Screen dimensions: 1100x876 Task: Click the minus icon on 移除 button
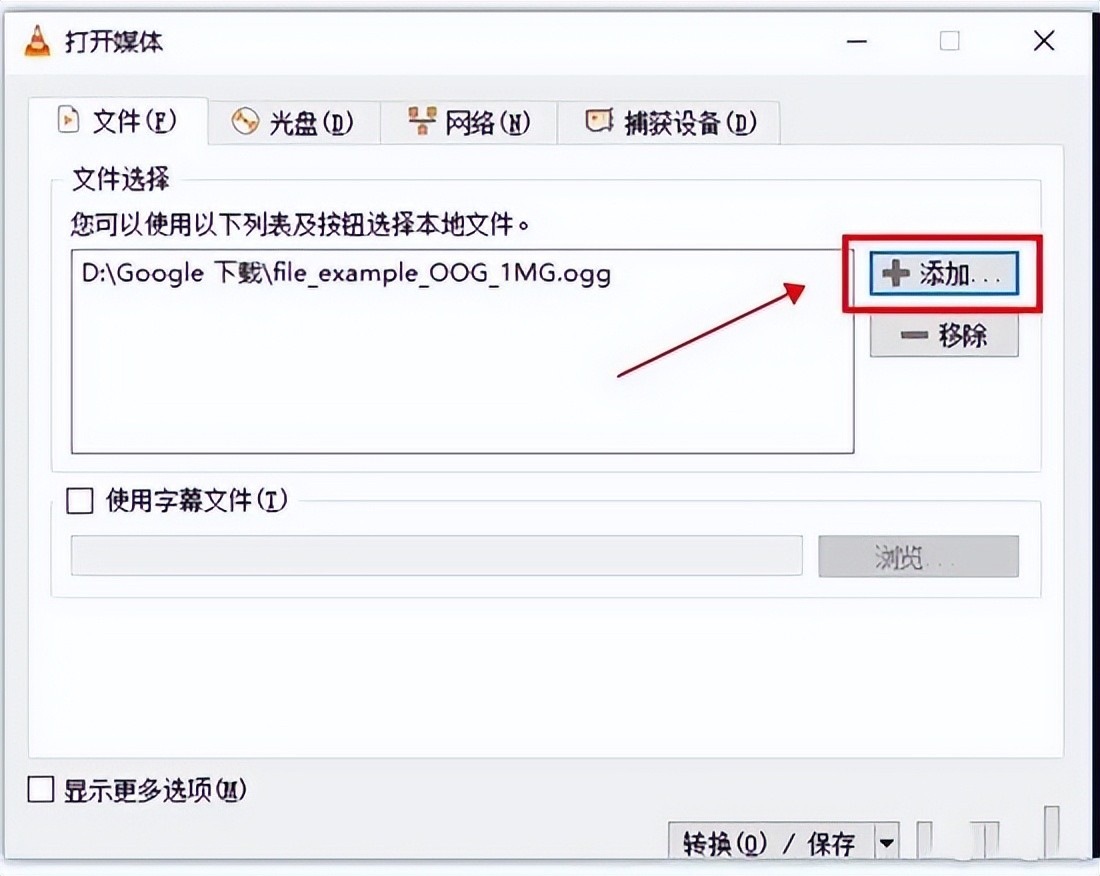coord(914,335)
